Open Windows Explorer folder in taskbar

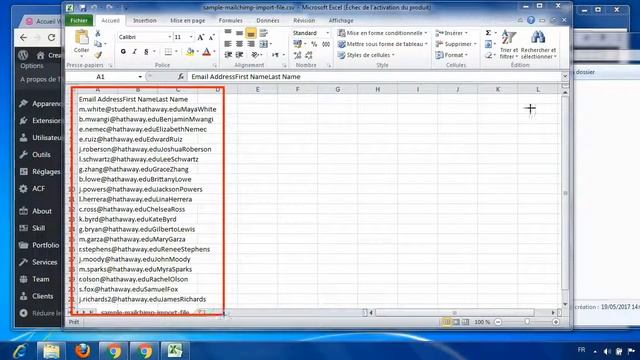tap(51, 351)
